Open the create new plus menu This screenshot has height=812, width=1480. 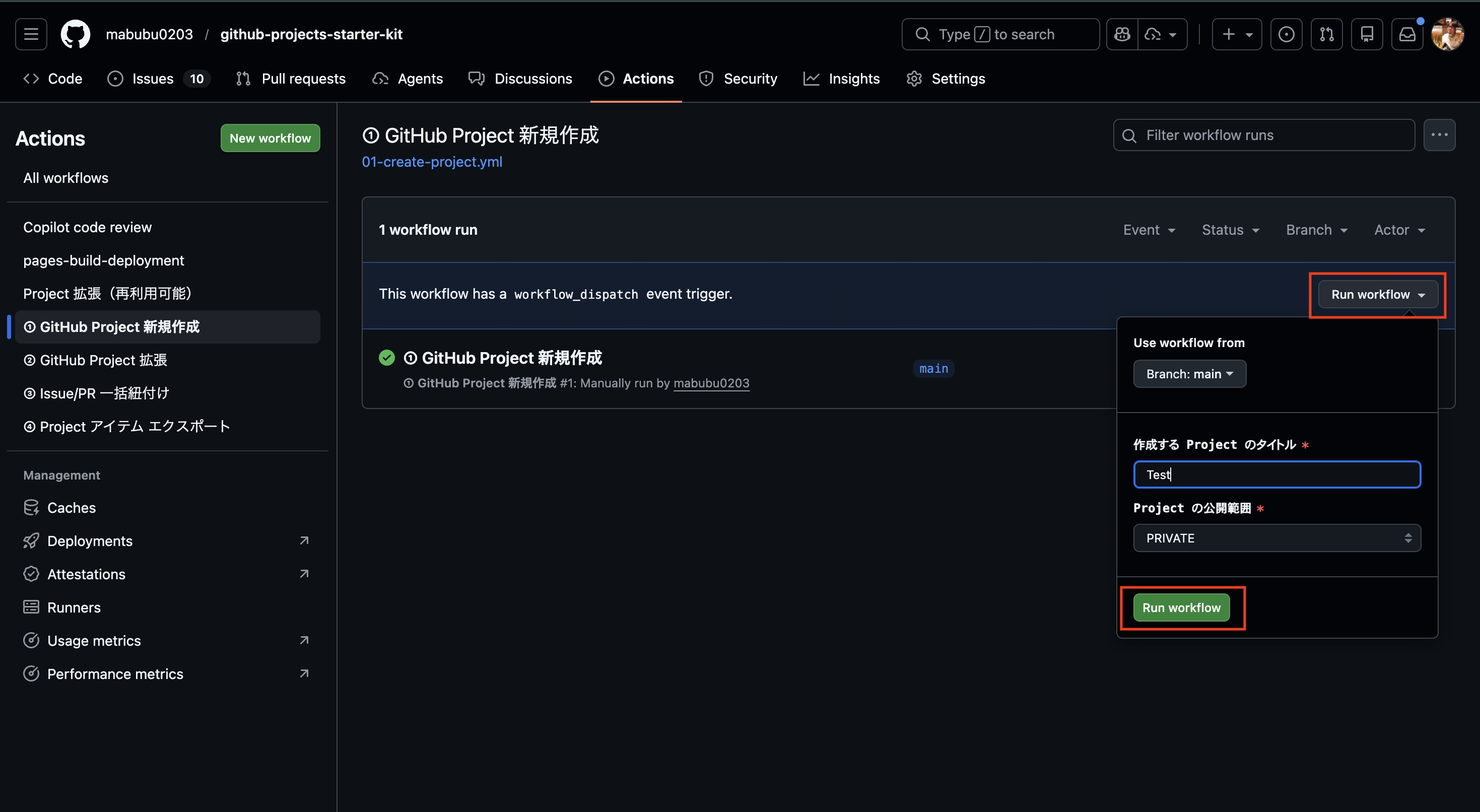click(1236, 34)
